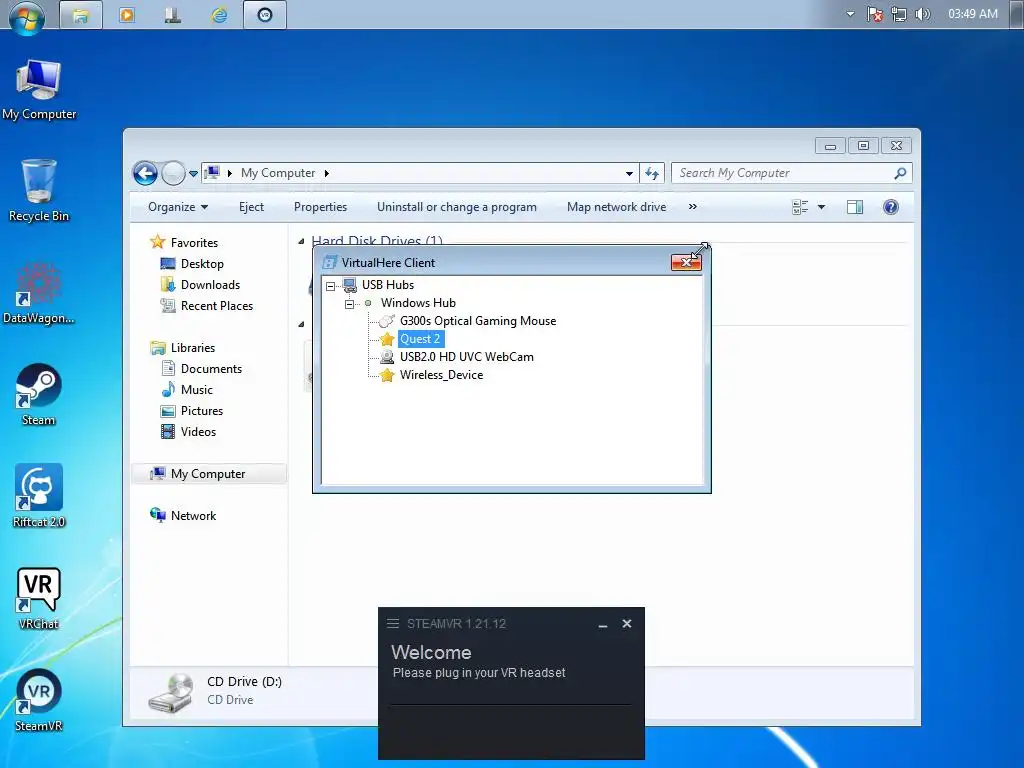The width and height of the screenshot is (1024, 768).
Task: Select USB Hubs in VirtualHere Client
Action: [388, 285]
